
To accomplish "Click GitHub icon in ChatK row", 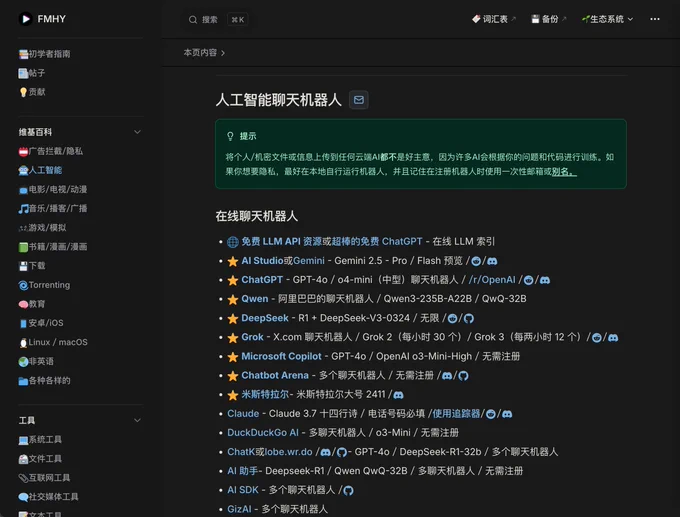I will 342,452.
